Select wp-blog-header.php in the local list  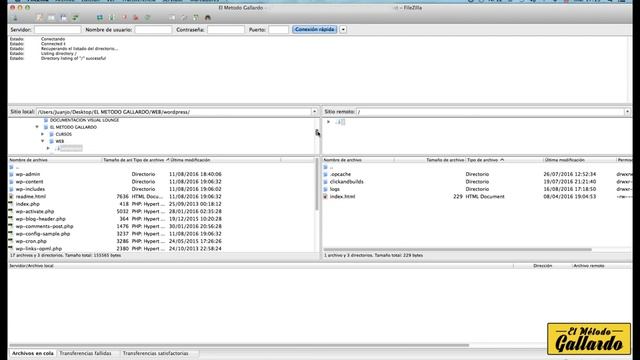[x=40, y=219]
